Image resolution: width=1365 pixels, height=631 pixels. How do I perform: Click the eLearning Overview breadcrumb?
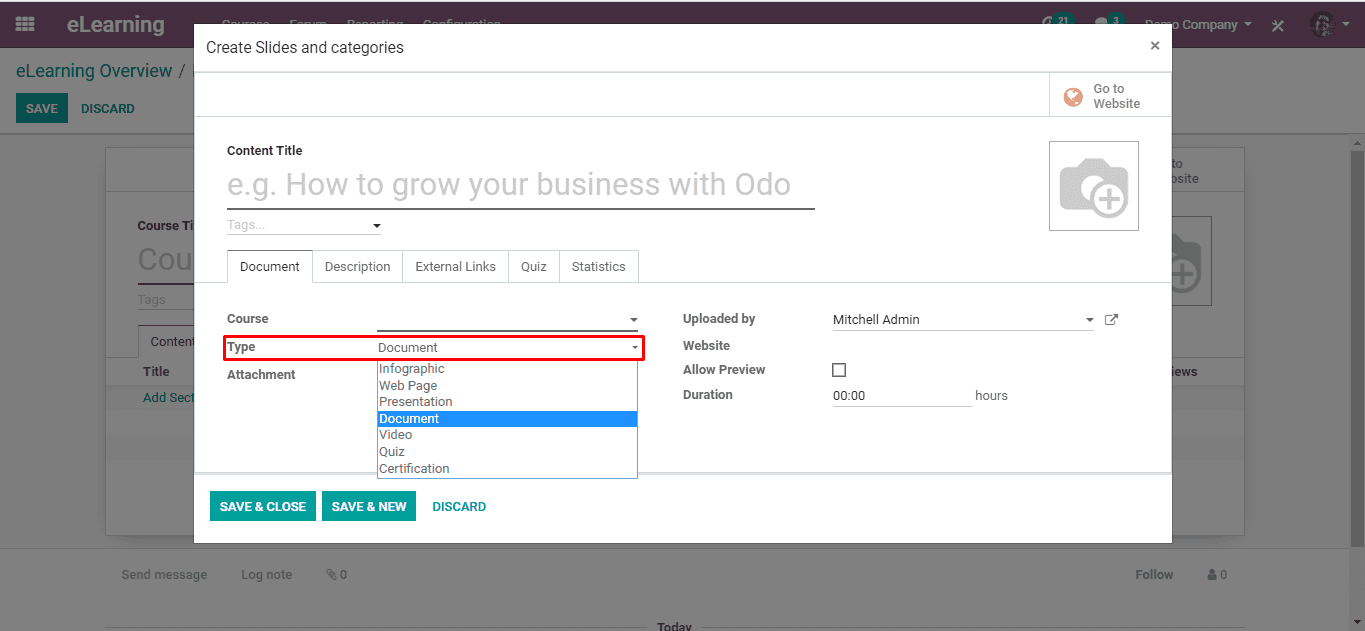tap(94, 71)
